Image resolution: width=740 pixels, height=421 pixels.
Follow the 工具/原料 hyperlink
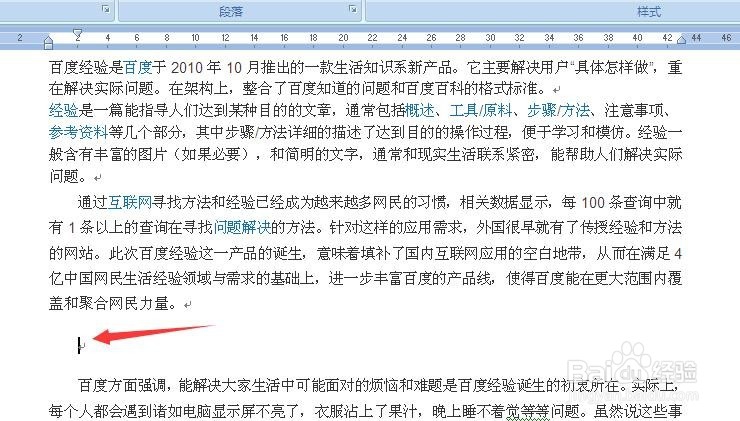tap(480, 110)
